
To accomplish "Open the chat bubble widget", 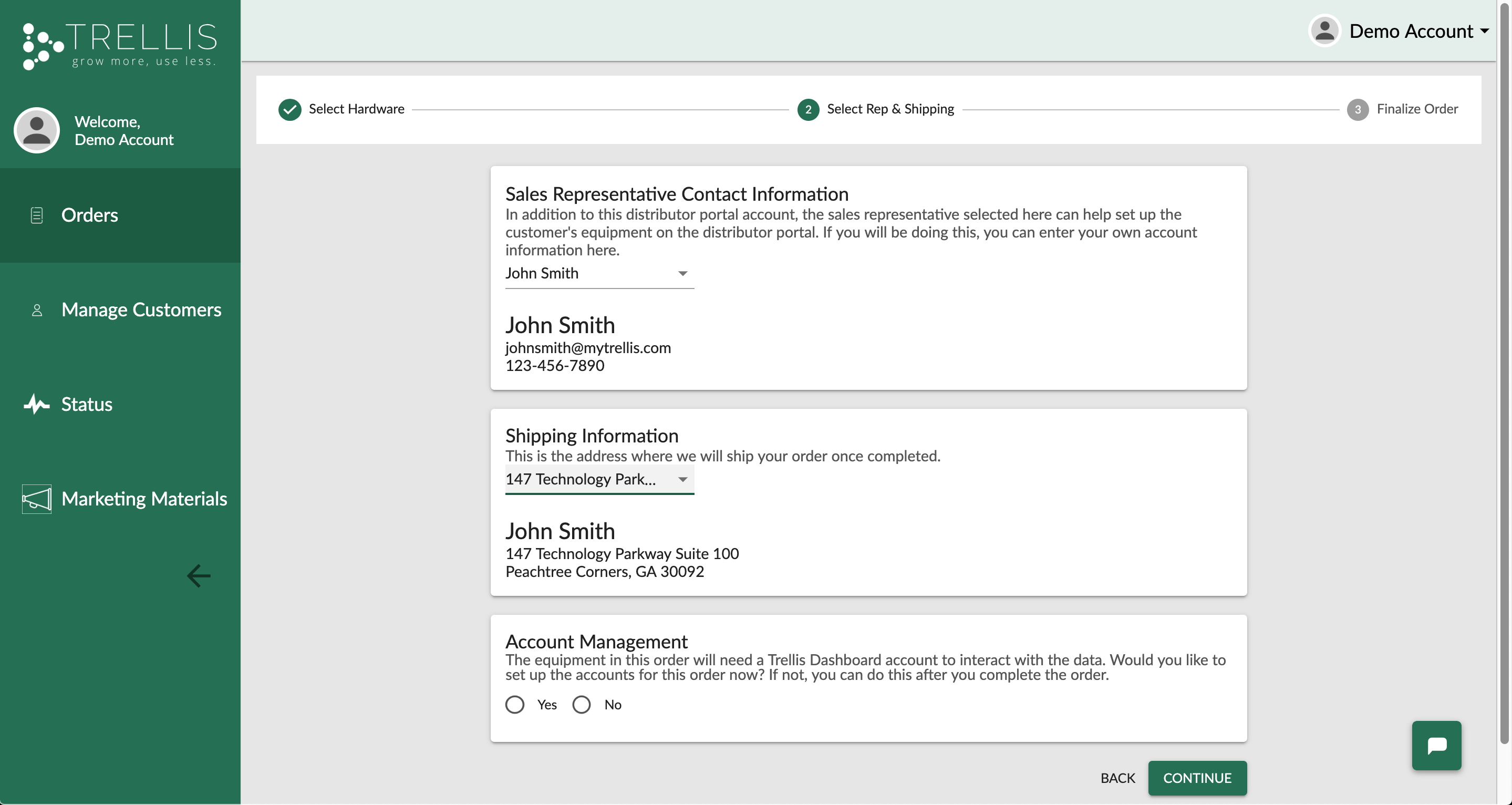I will [x=1436, y=745].
